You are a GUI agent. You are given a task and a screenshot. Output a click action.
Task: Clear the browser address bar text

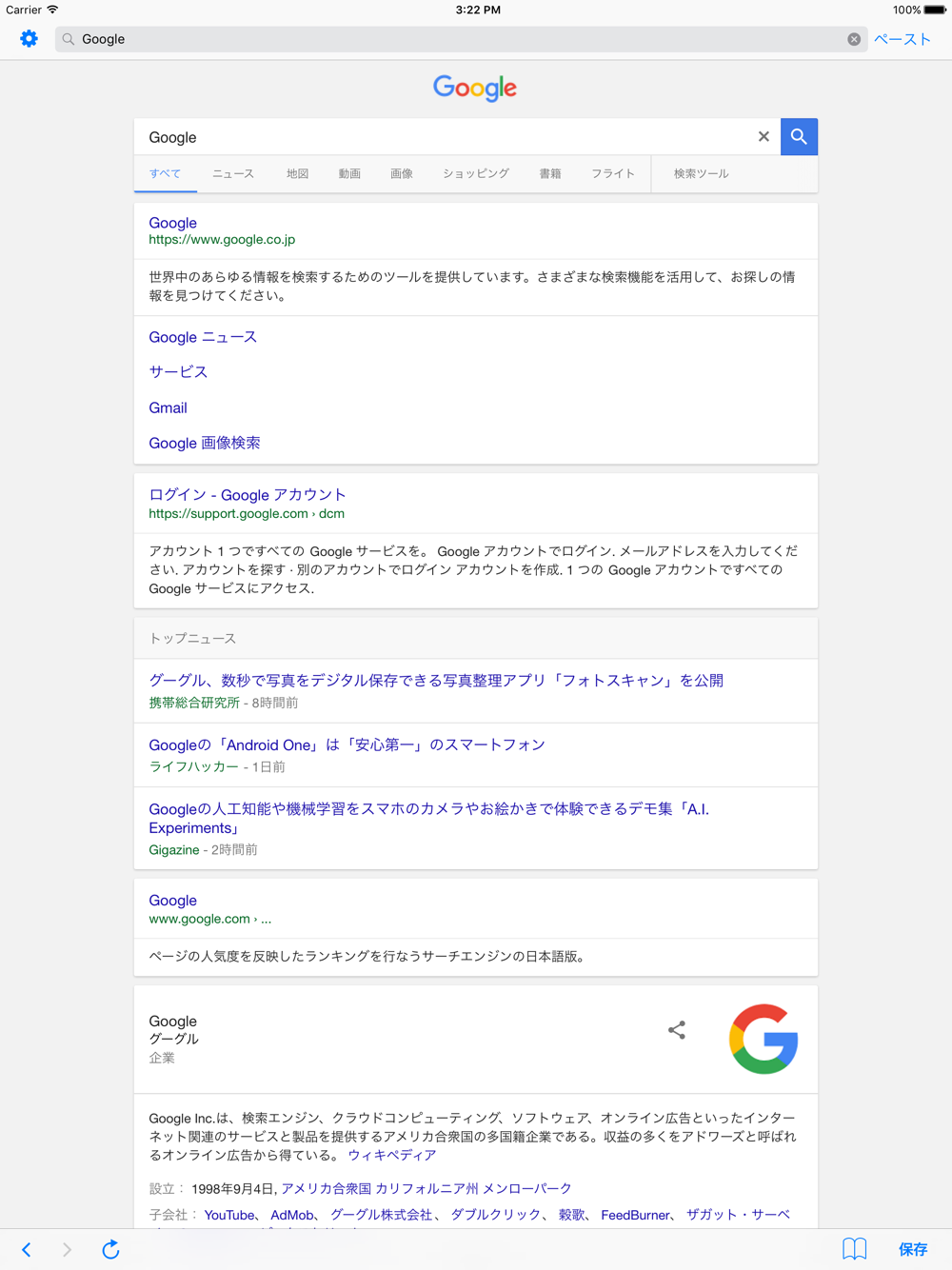coord(854,39)
